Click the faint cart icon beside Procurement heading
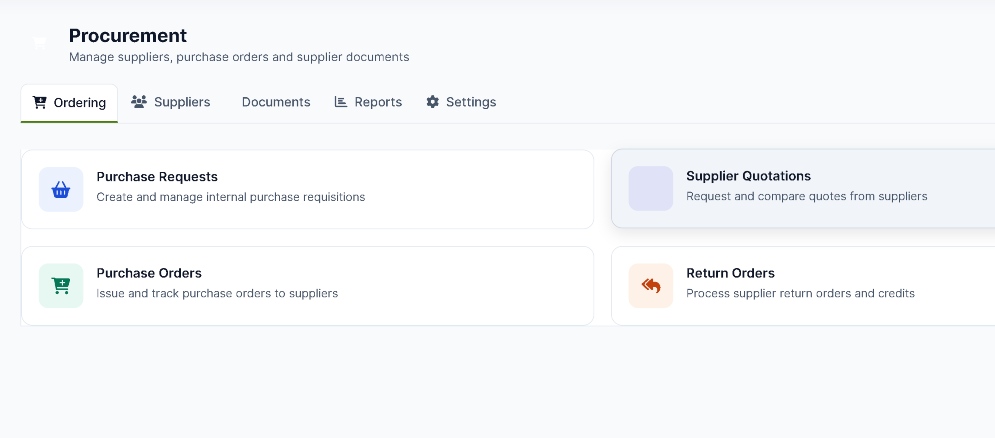Image resolution: width=995 pixels, height=438 pixels. [x=39, y=43]
